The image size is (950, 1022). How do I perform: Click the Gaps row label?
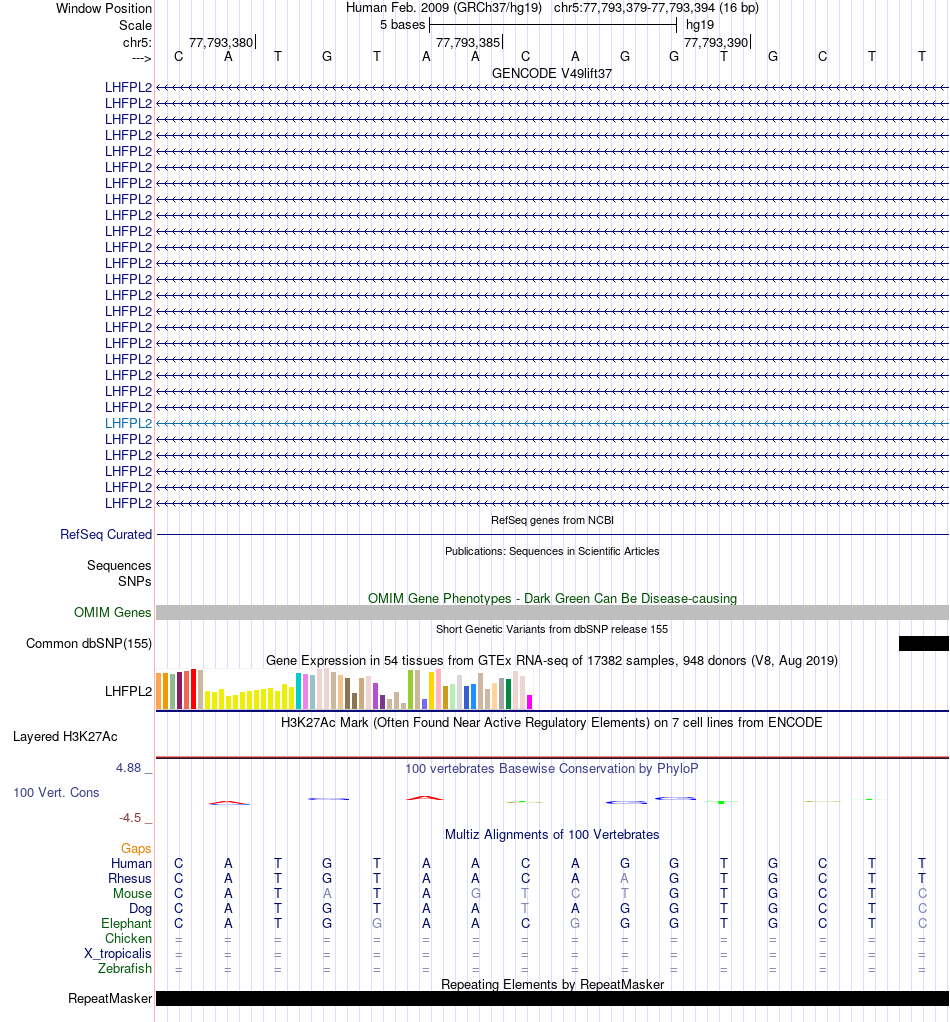(136, 848)
